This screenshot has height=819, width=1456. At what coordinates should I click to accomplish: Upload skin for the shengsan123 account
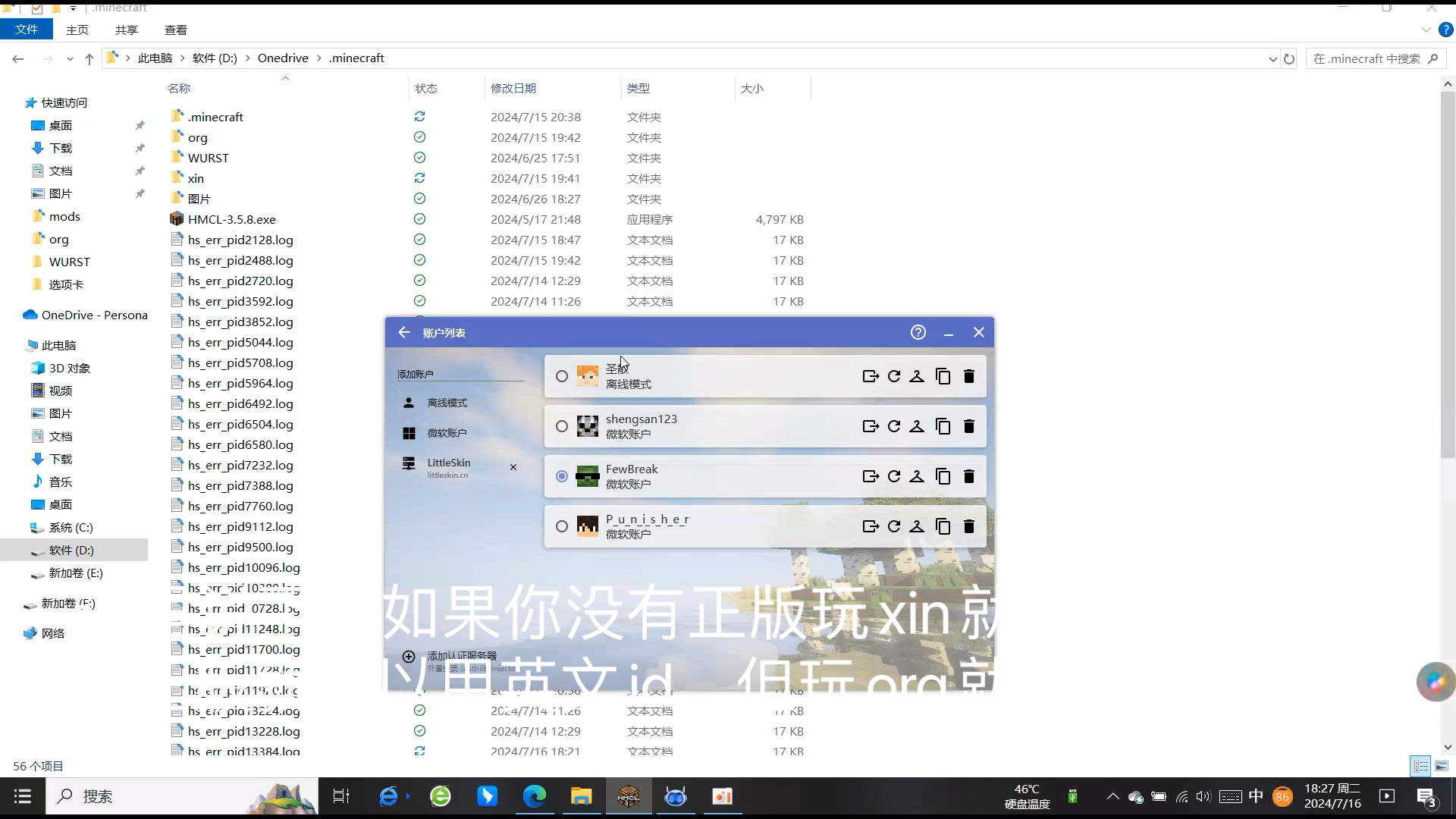tap(917, 426)
